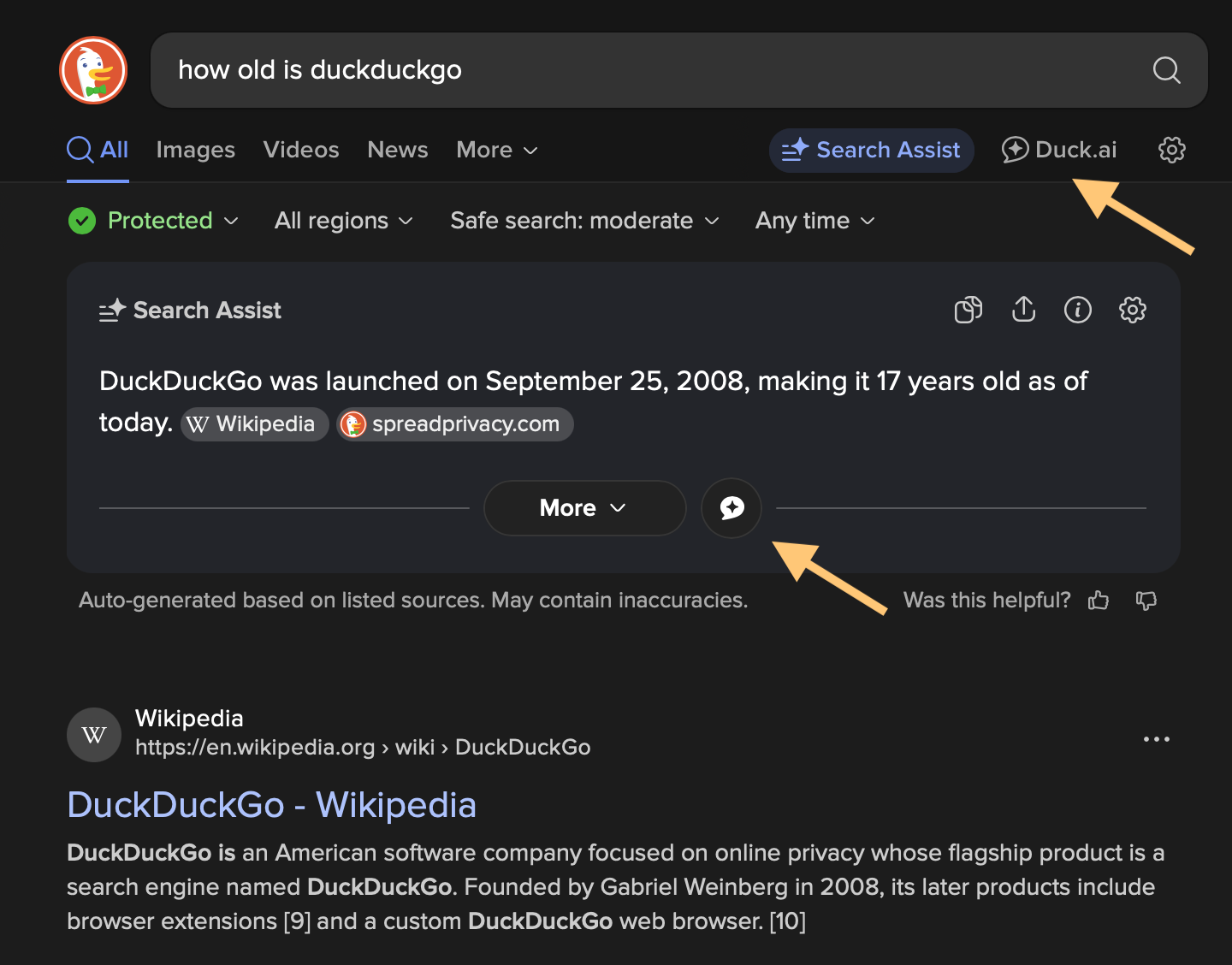Open Search Assist settings gear in panel

pos(1132,310)
